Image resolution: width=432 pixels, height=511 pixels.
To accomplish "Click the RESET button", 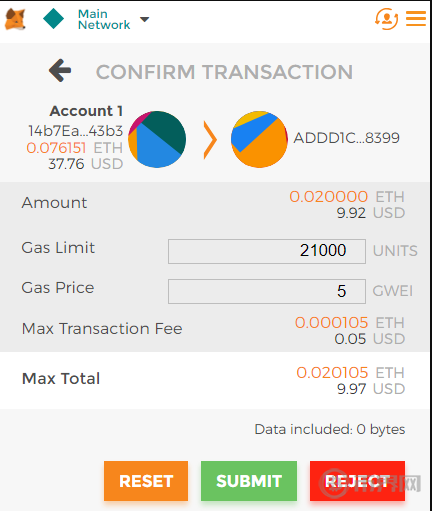I will click(x=146, y=481).
